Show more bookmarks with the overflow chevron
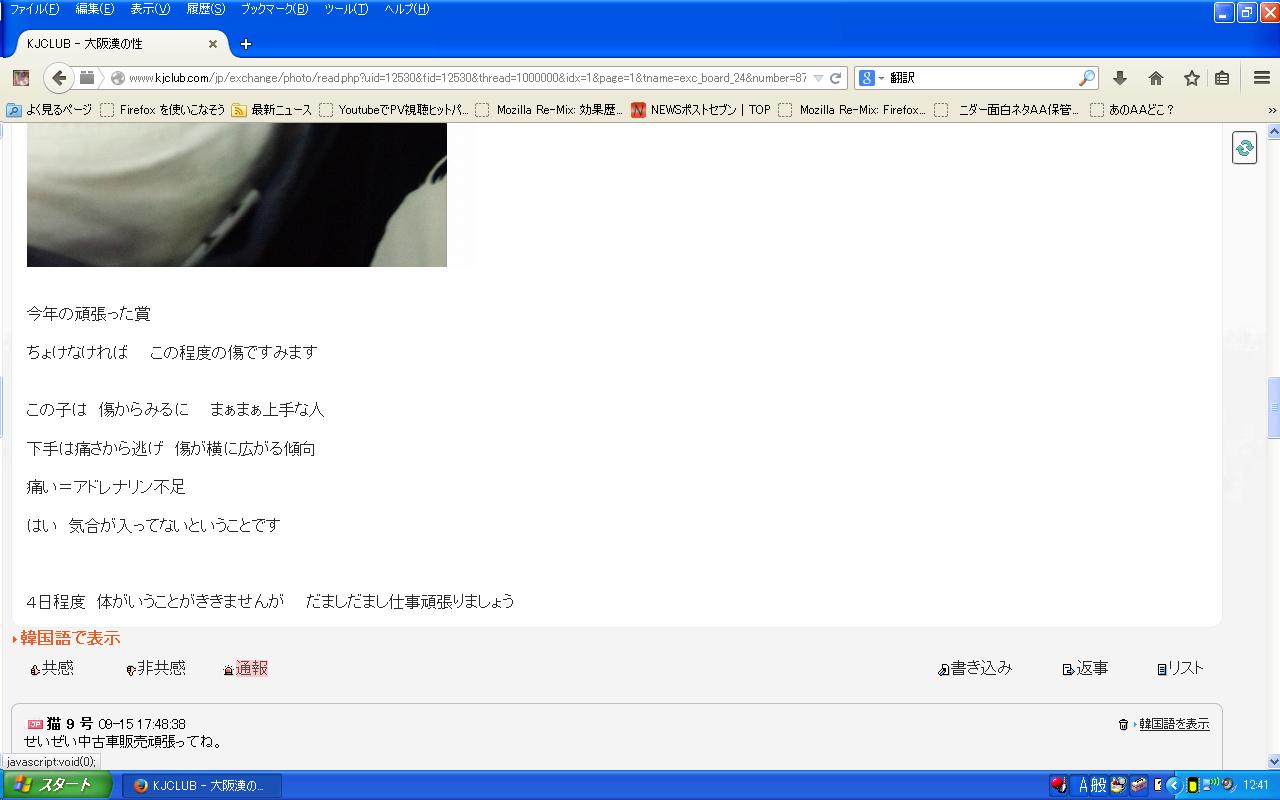Image resolution: width=1280 pixels, height=800 pixels. pyautogui.click(x=1271, y=110)
